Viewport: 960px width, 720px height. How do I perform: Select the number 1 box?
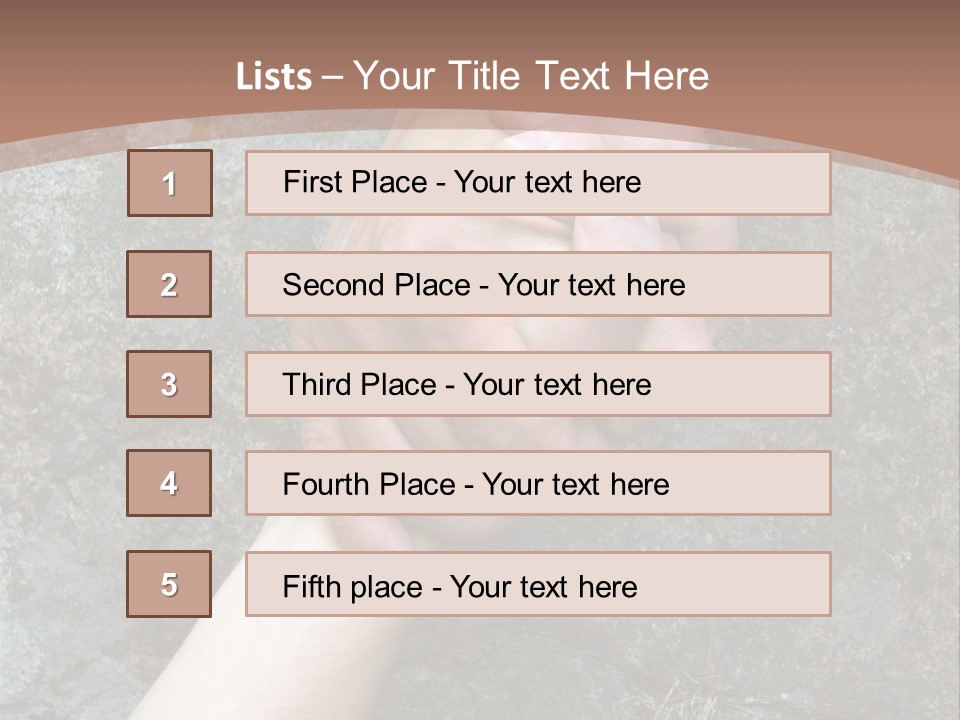(x=170, y=183)
